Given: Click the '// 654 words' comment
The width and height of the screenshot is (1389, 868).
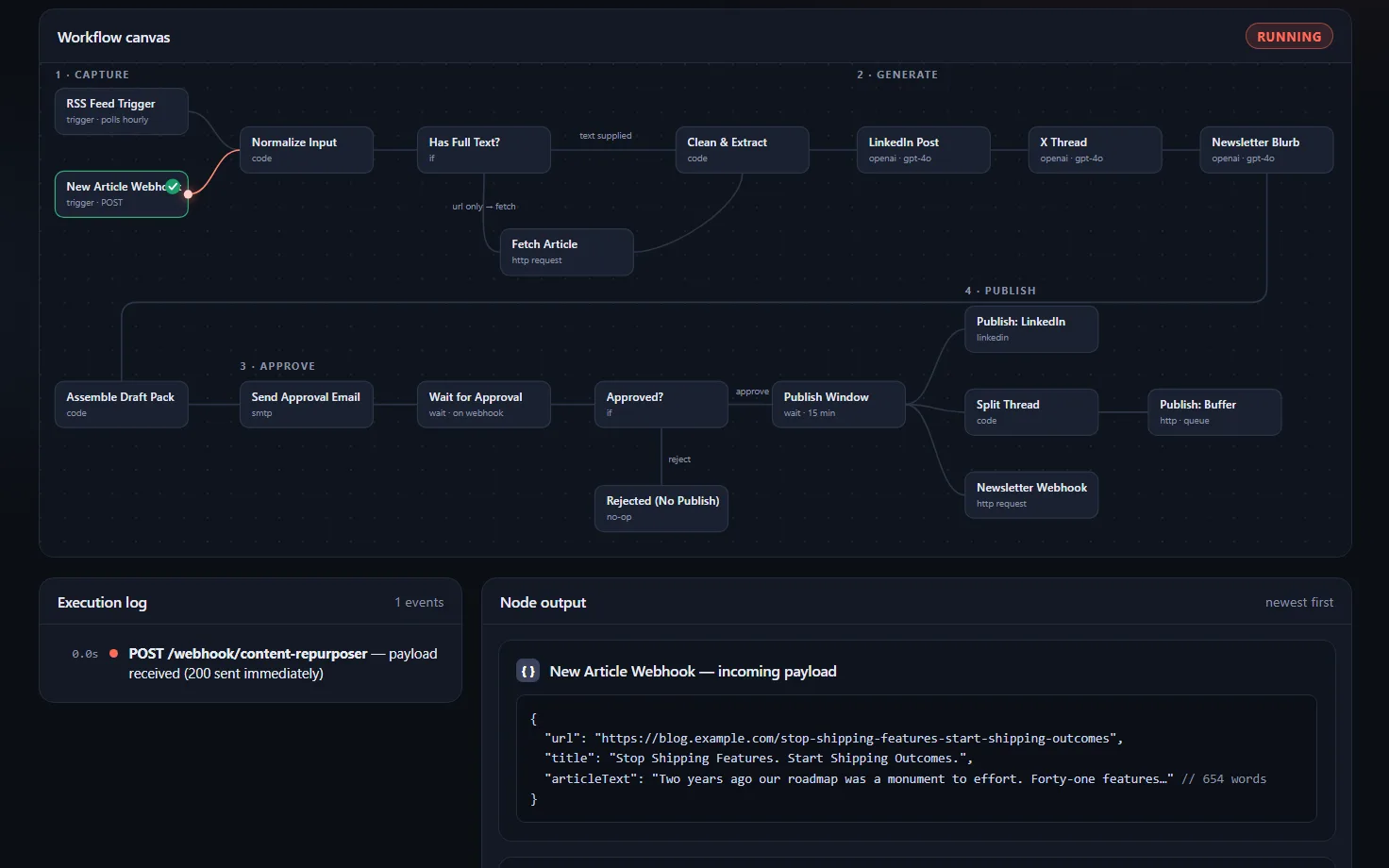Looking at the screenshot, I should pos(1224,779).
